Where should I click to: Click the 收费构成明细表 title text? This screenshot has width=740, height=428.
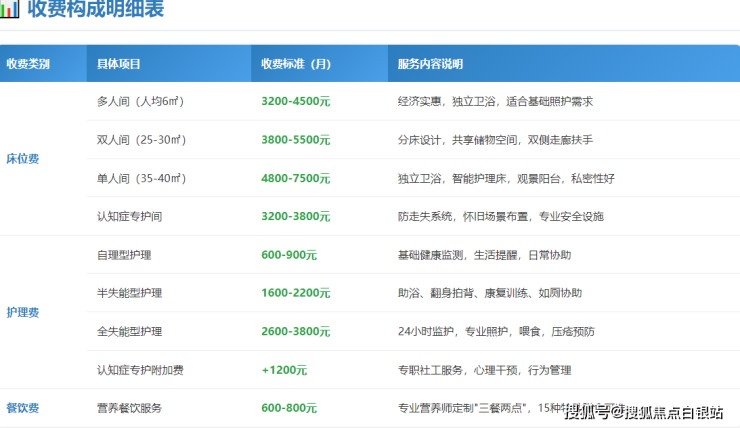(x=96, y=11)
